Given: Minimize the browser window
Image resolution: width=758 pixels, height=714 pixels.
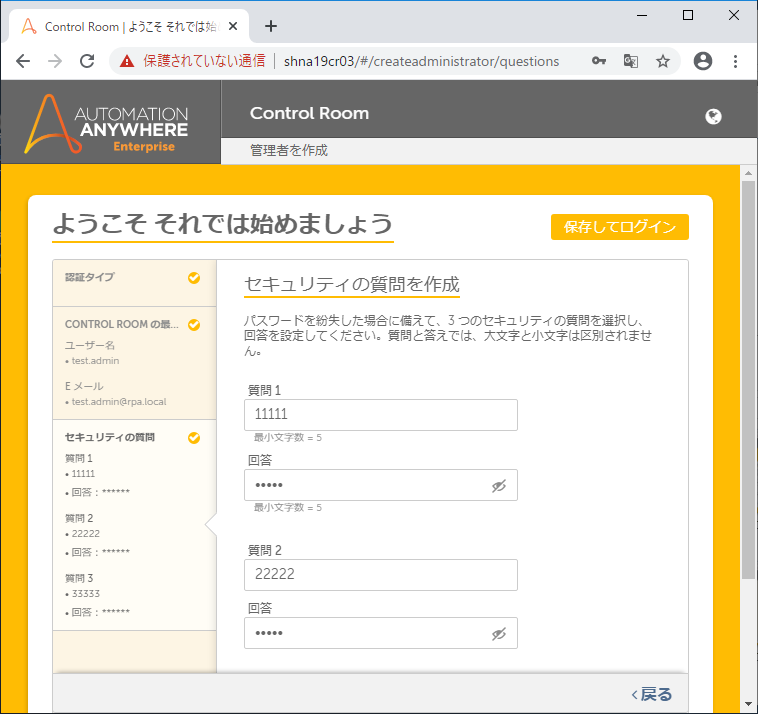Looking at the screenshot, I should pos(642,15).
